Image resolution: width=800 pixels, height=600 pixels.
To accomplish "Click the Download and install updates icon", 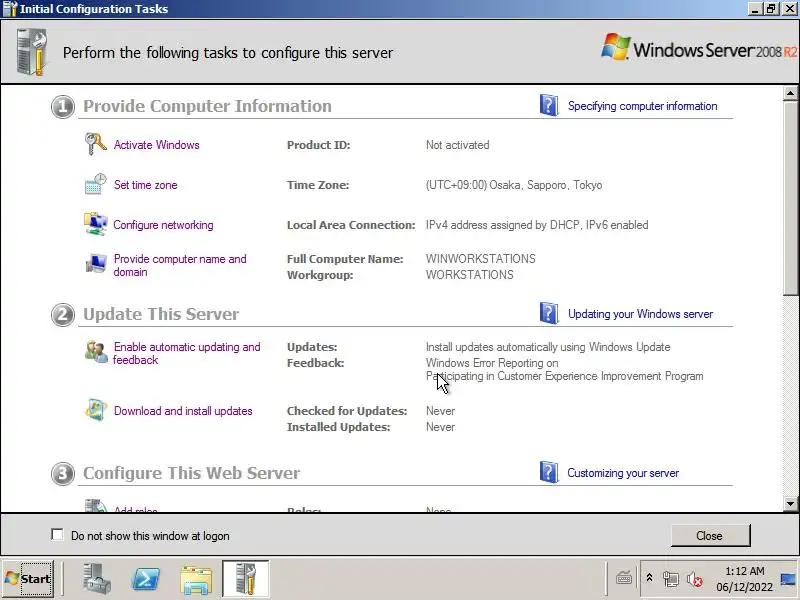I will point(95,410).
